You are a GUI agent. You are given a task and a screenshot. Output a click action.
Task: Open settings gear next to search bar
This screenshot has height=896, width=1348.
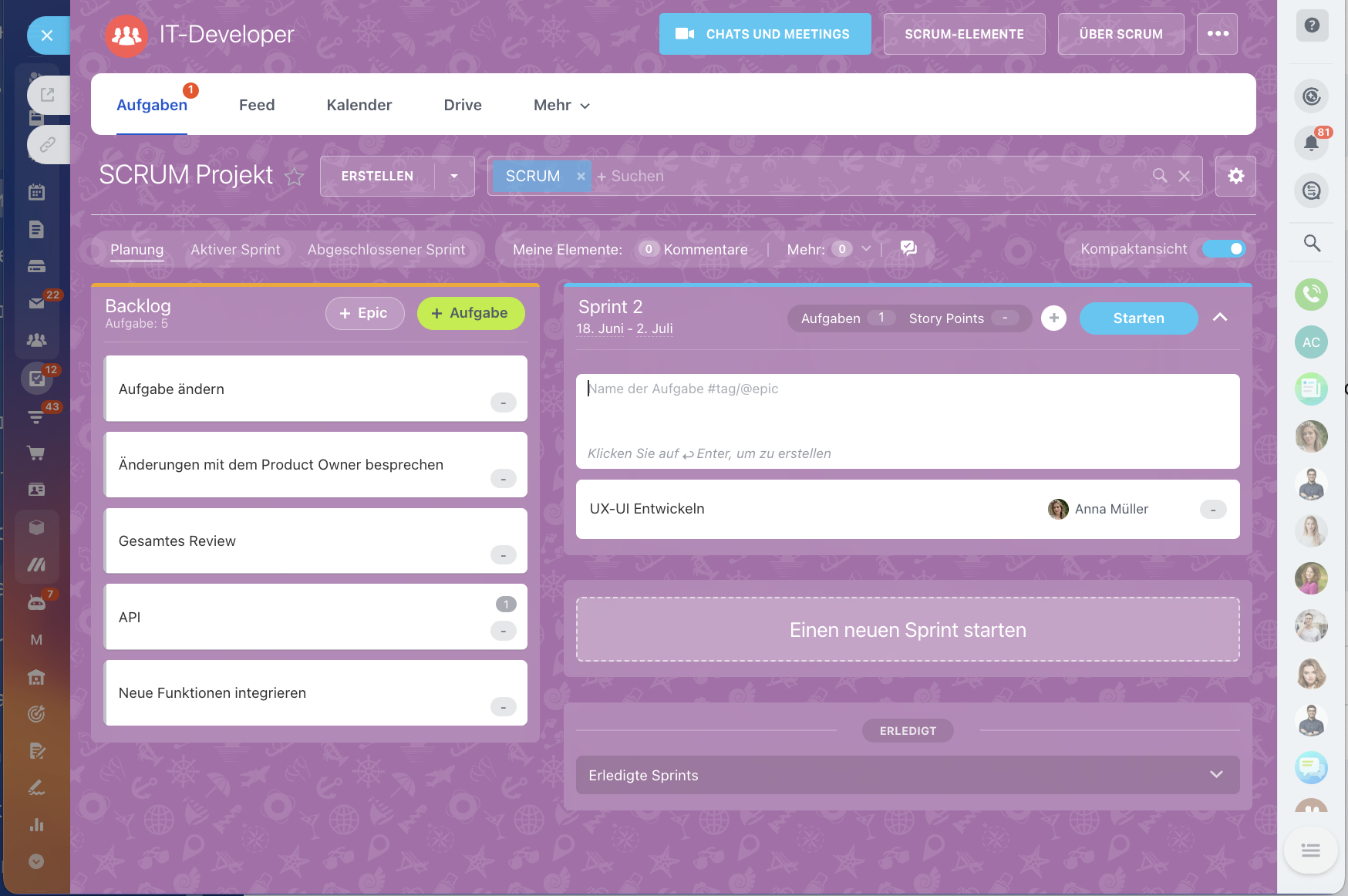1235,176
